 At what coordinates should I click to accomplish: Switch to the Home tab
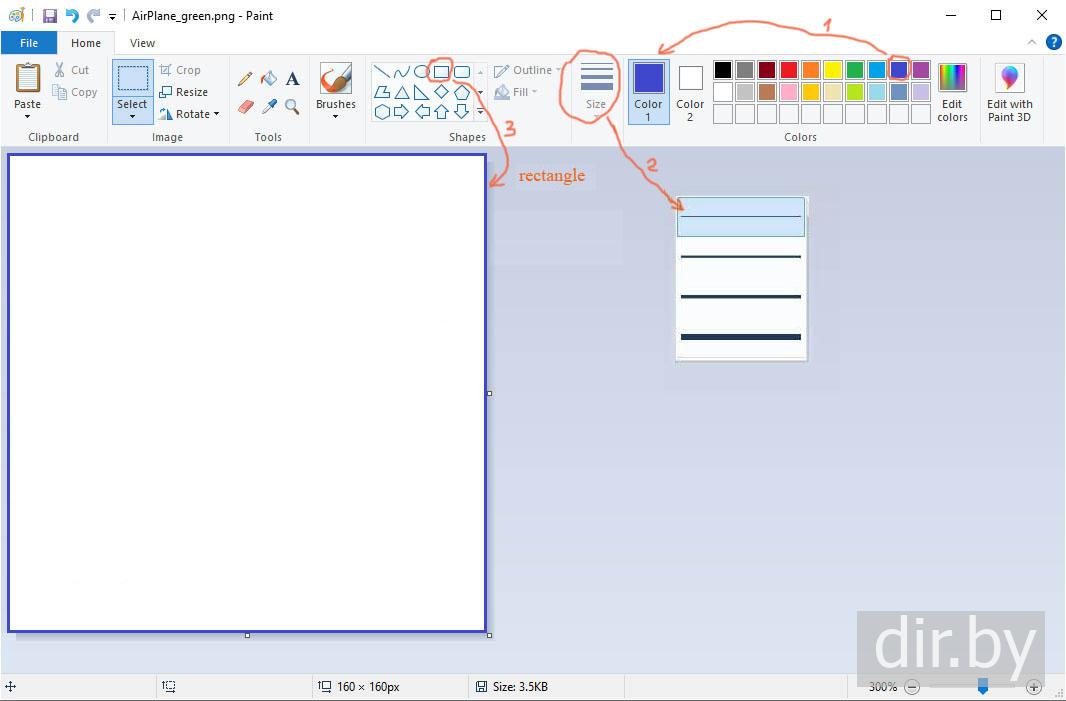86,43
